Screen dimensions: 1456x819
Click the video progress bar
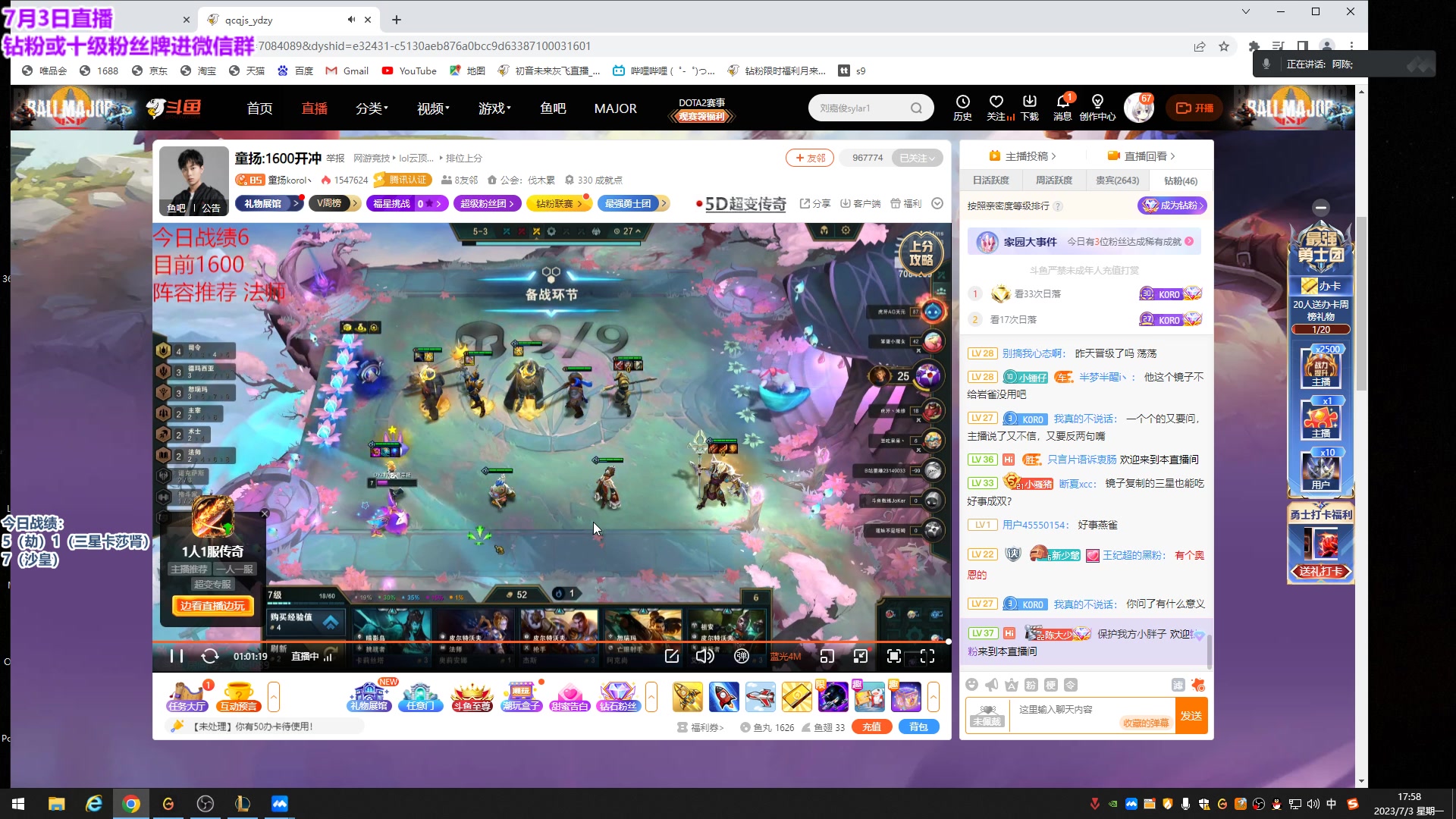(531, 642)
